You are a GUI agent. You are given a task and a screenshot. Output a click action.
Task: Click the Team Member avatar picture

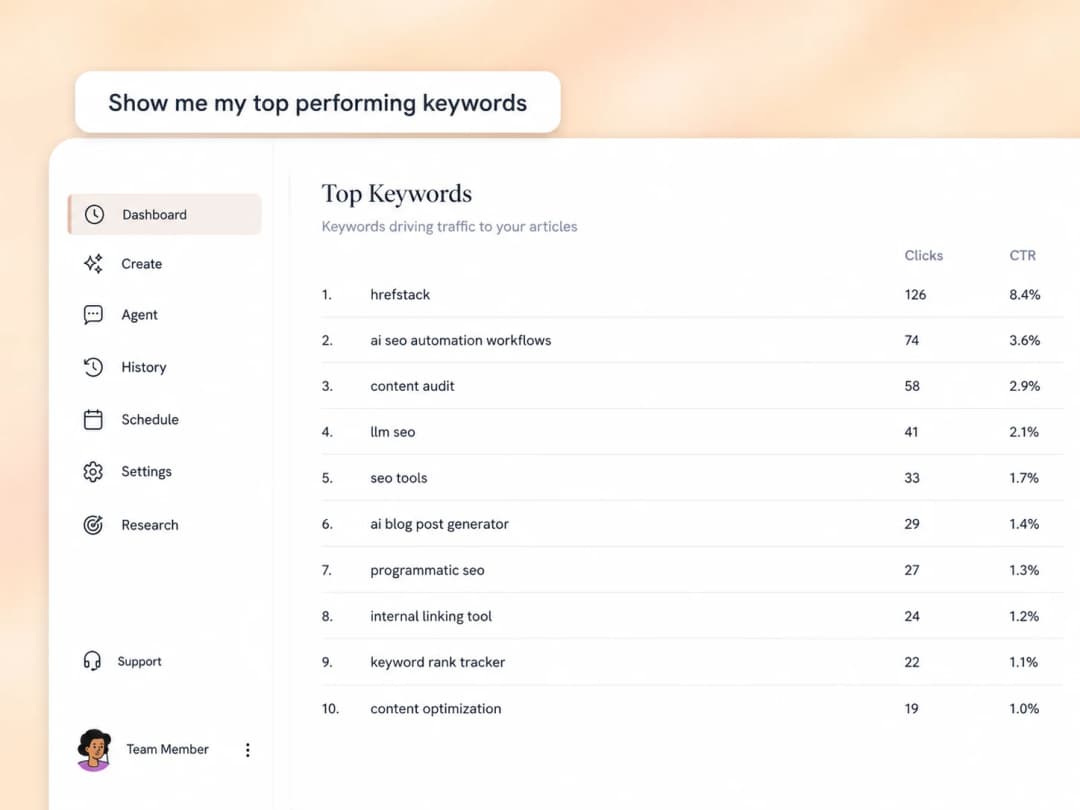click(94, 750)
